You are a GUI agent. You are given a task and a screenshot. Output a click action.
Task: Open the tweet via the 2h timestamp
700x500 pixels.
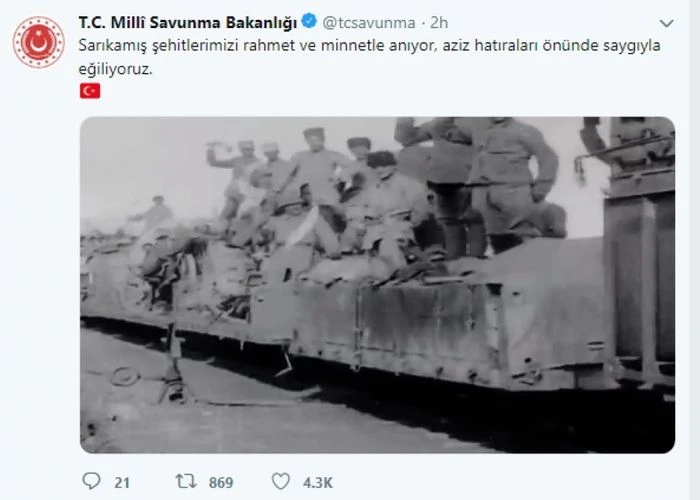coord(439,23)
